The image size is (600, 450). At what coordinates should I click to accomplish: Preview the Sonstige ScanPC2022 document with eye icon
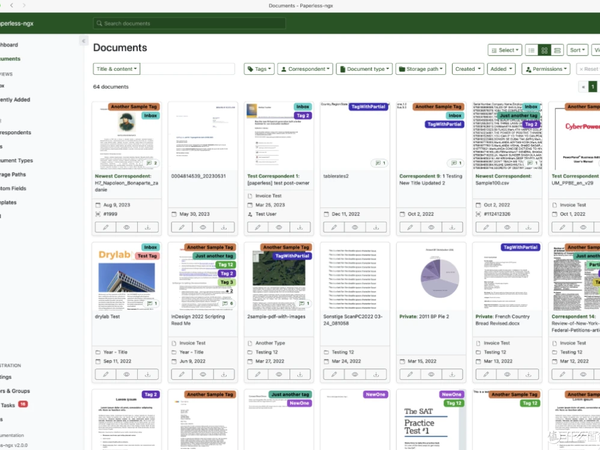pos(355,374)
